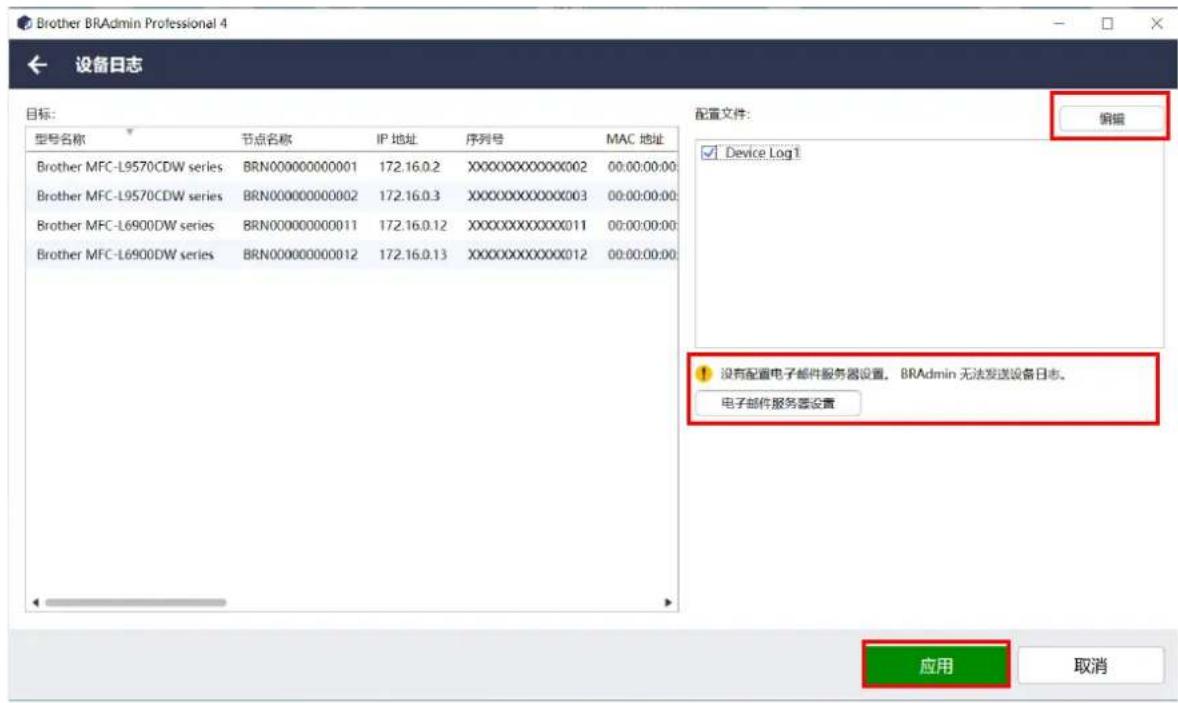This screenshot has width=1178, height=703.
Task: Sort by 型号名称 column header
Action: (x=60, y=140)
